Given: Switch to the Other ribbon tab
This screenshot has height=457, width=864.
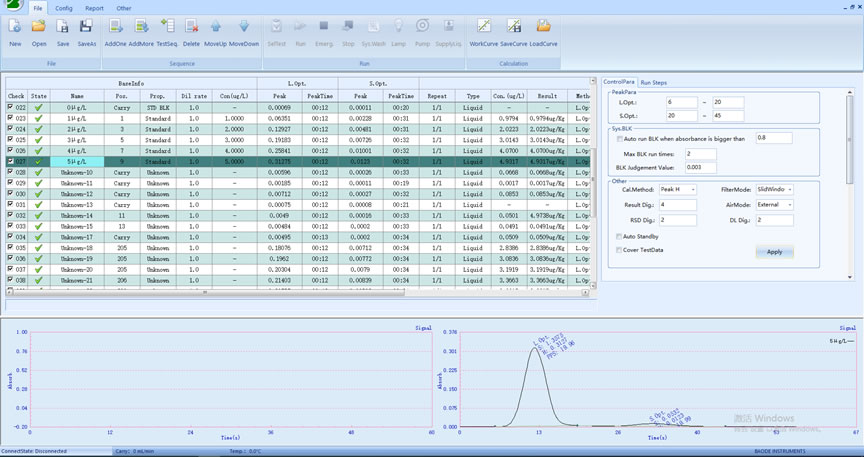Looking at the screenshot, I should (x=124, y=8).
